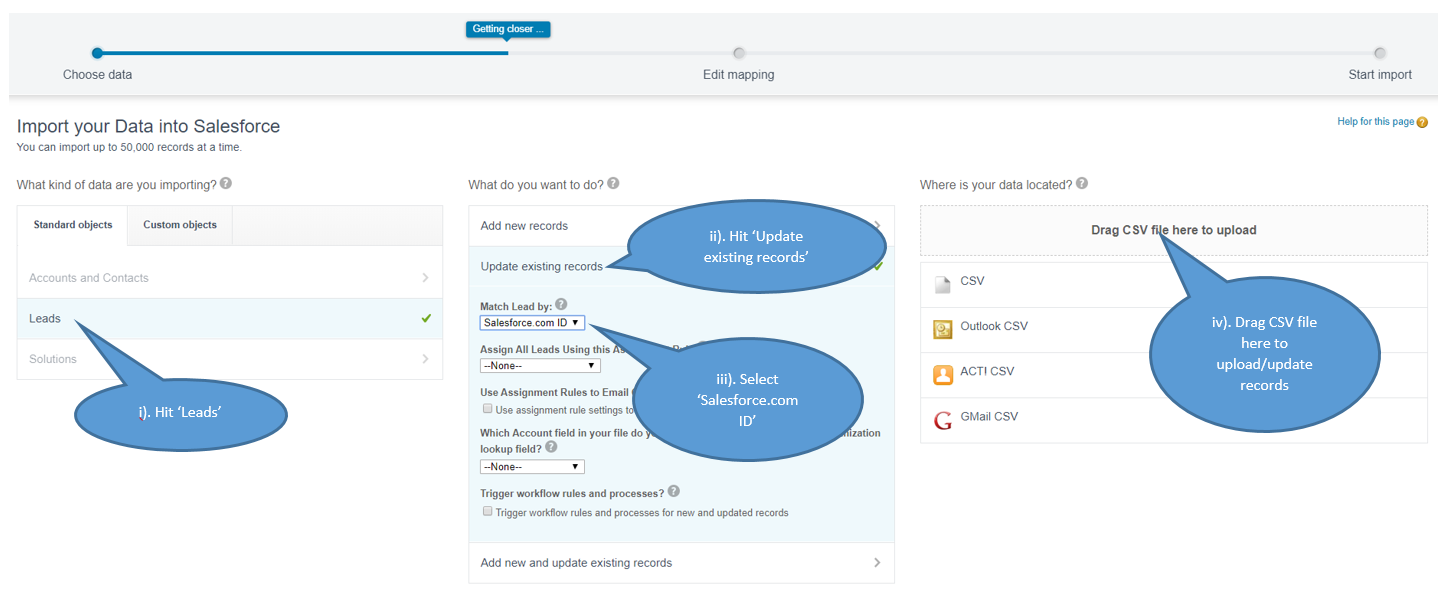The width and height of the screenshot is (1444, 589).
Task: Select the plain CSV file icon
Action: tap(942, 284)
